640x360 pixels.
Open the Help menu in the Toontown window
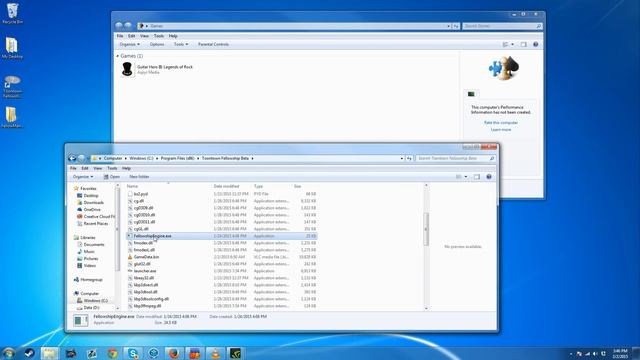coord(127,168)
